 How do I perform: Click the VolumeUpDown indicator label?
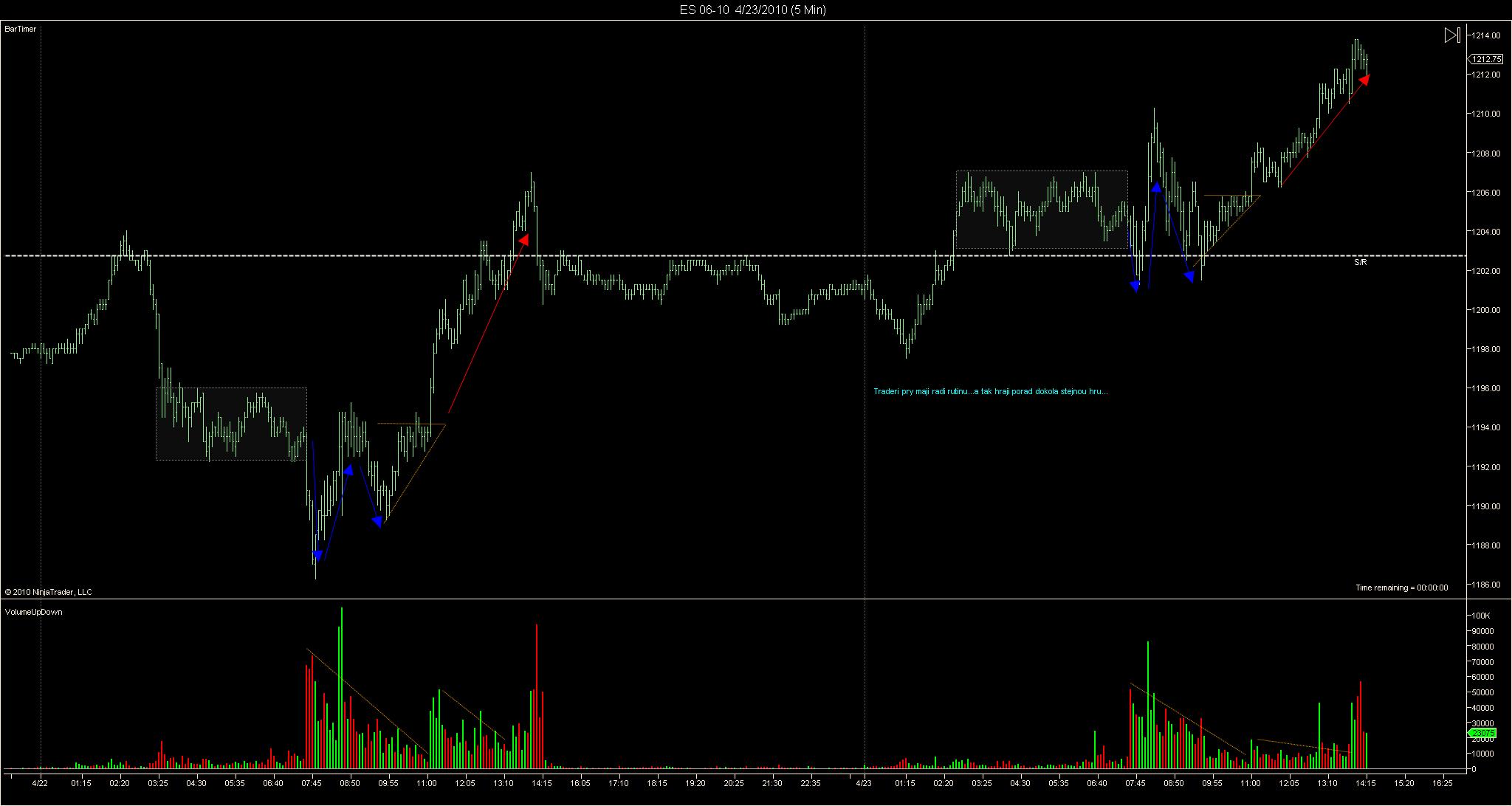click(x=33, y=612)
